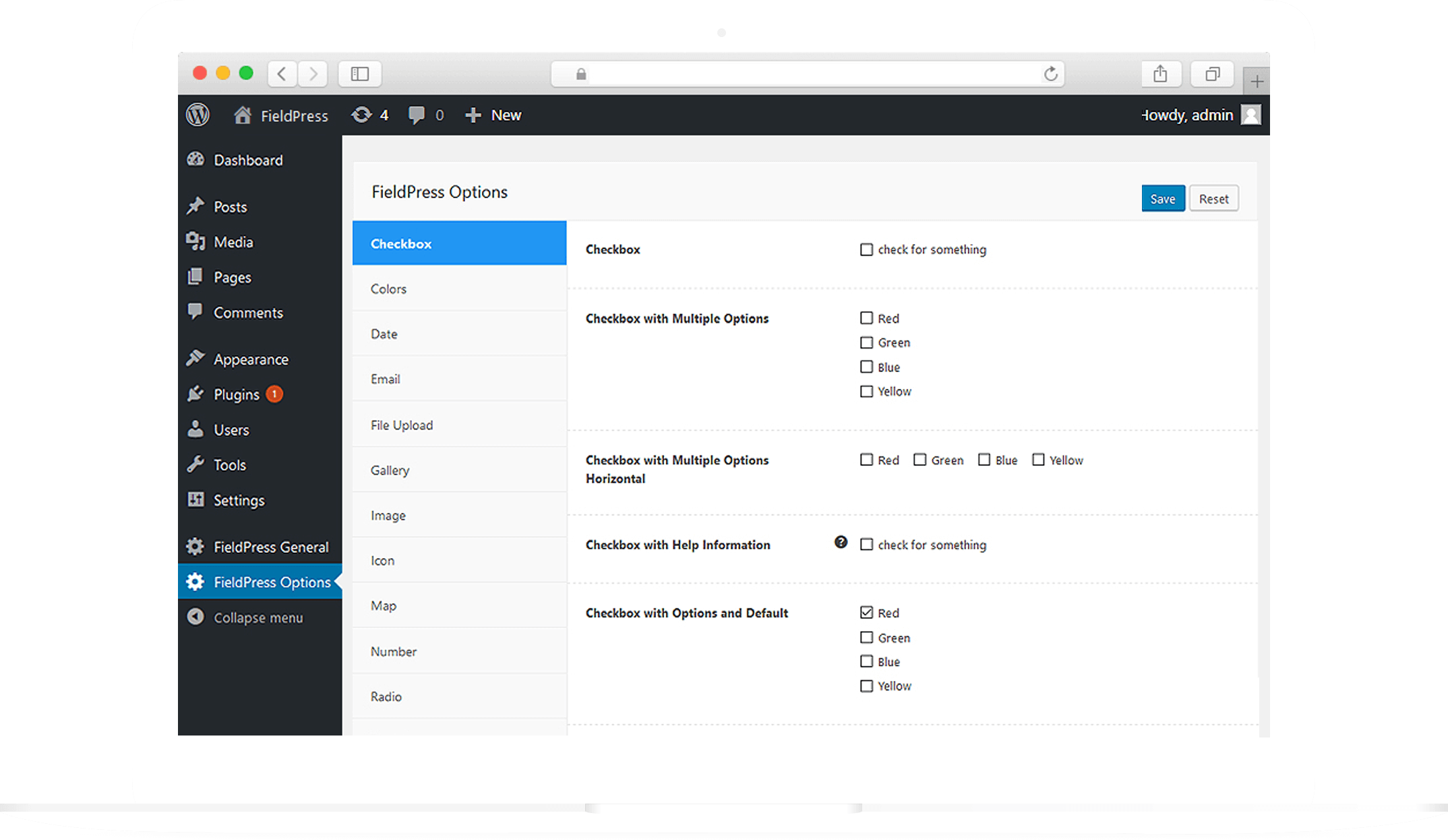Open the browser share button

(x=1160, y=73)
